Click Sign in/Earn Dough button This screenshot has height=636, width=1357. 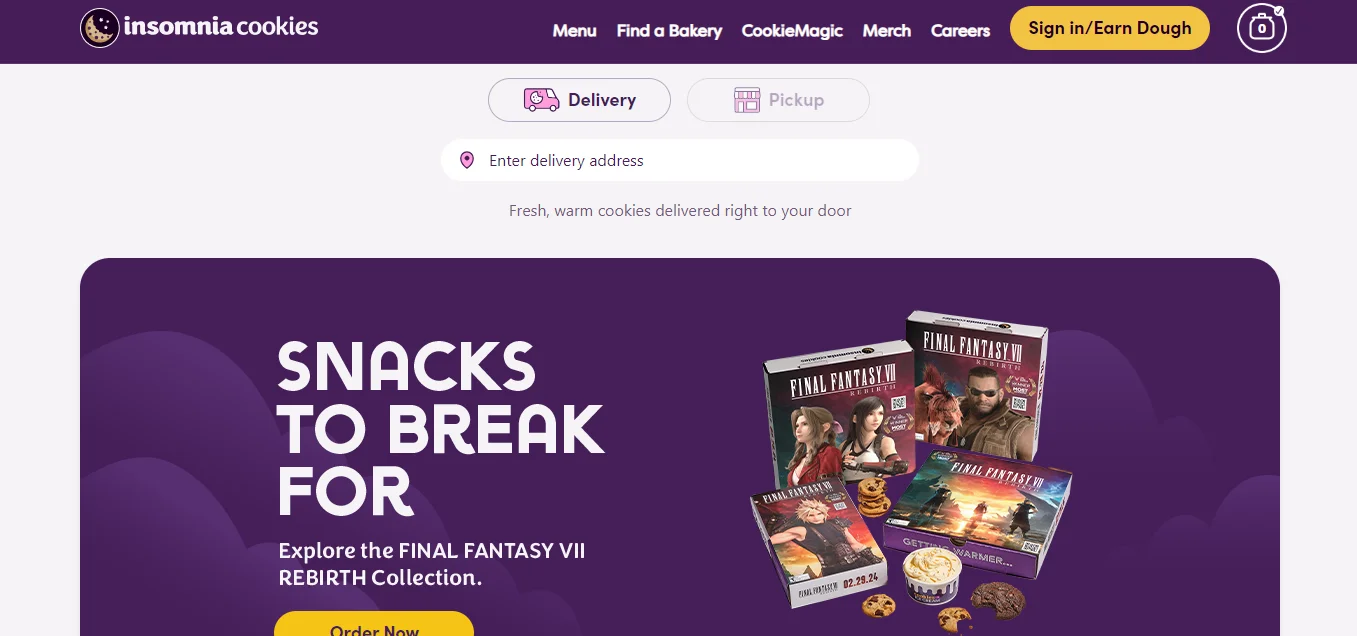(1110, 28)
